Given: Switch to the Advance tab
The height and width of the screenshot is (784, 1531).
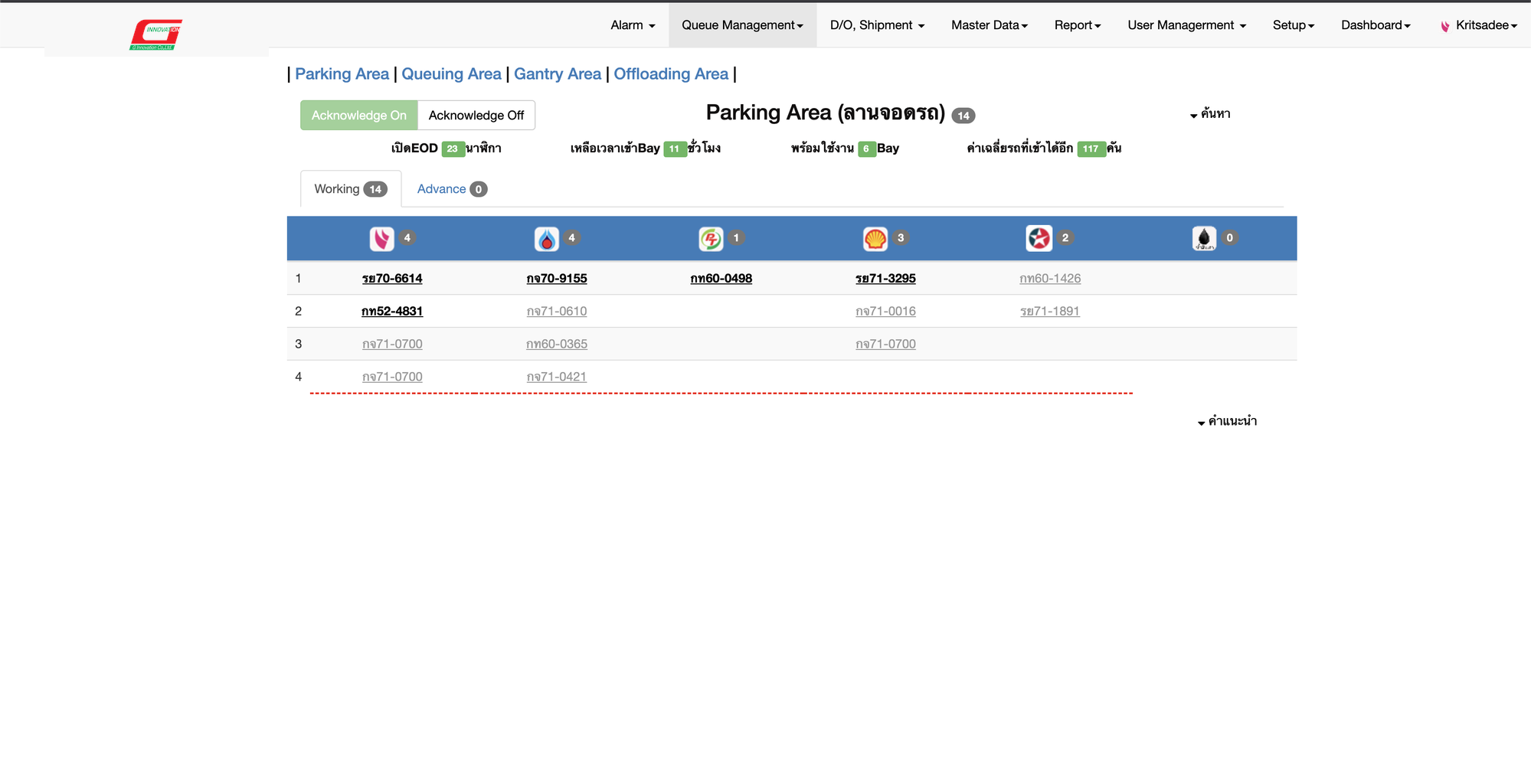Looking at the screenshot, I should coord(452,189).
